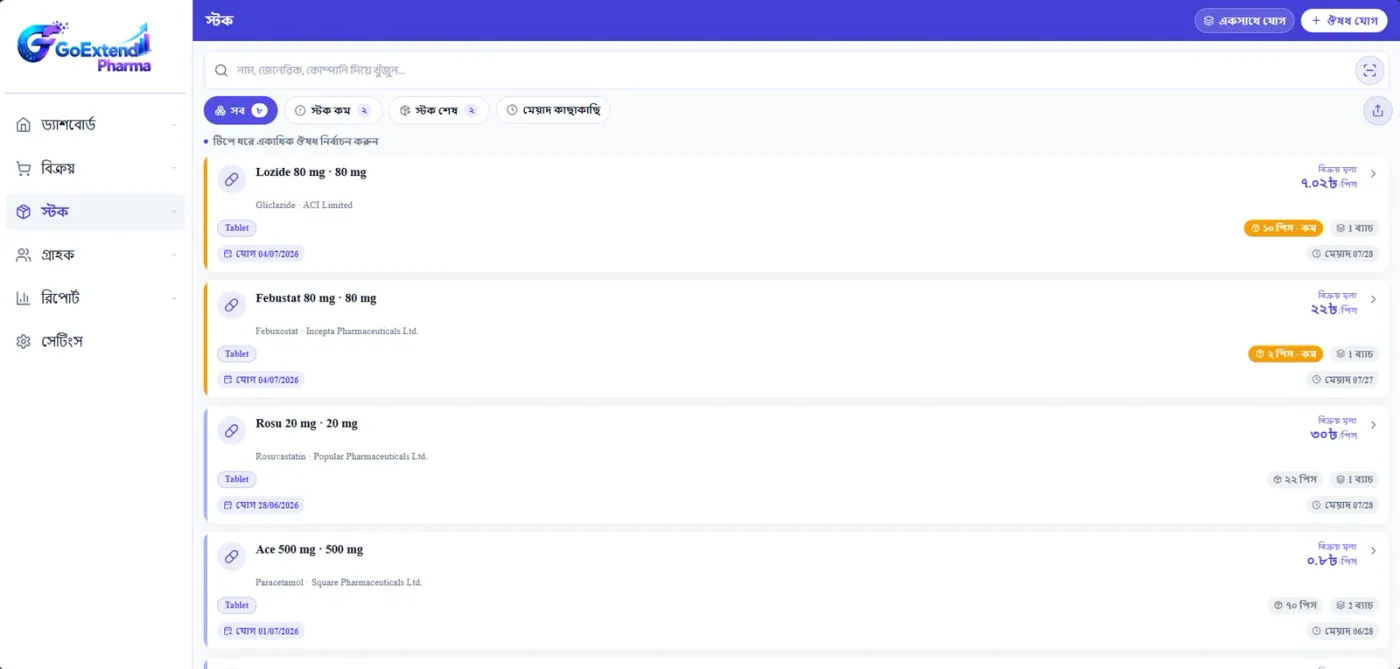
Task: Click the ঔষধ যোগ button
Action: point(1344,20)
